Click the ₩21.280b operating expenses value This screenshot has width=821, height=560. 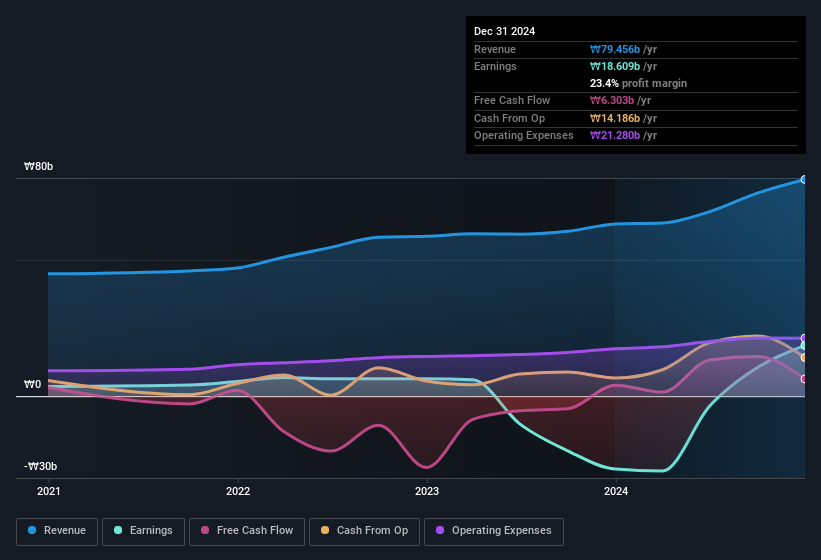point(615,135)
